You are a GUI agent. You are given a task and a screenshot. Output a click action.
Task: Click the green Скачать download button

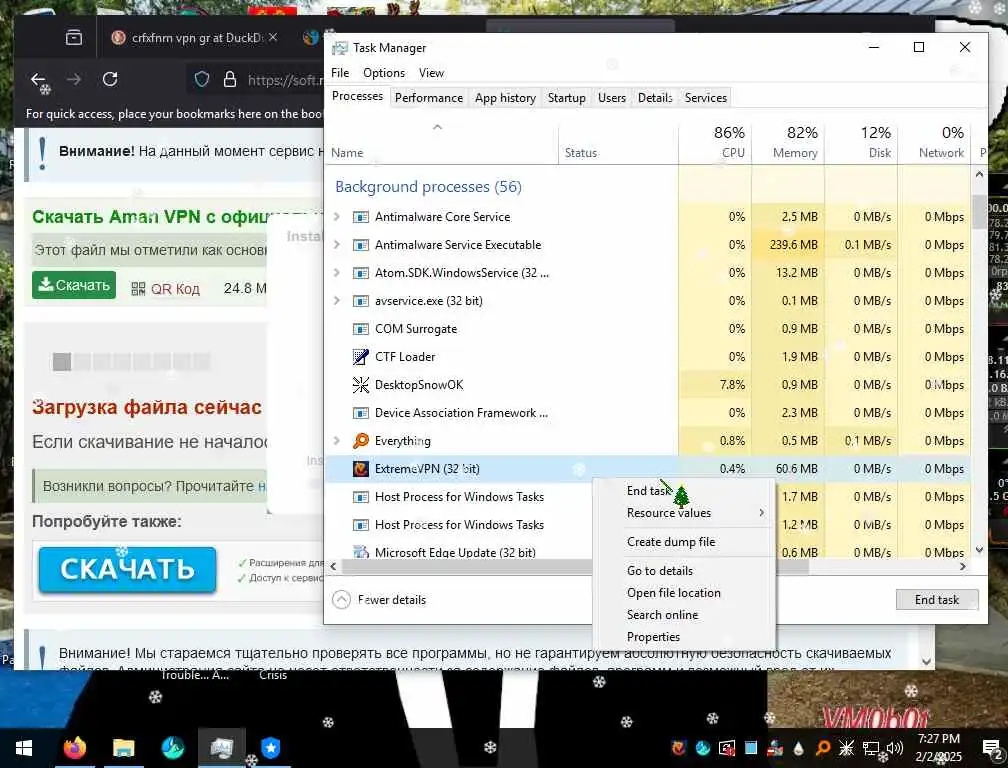click(x=74, y=285)
